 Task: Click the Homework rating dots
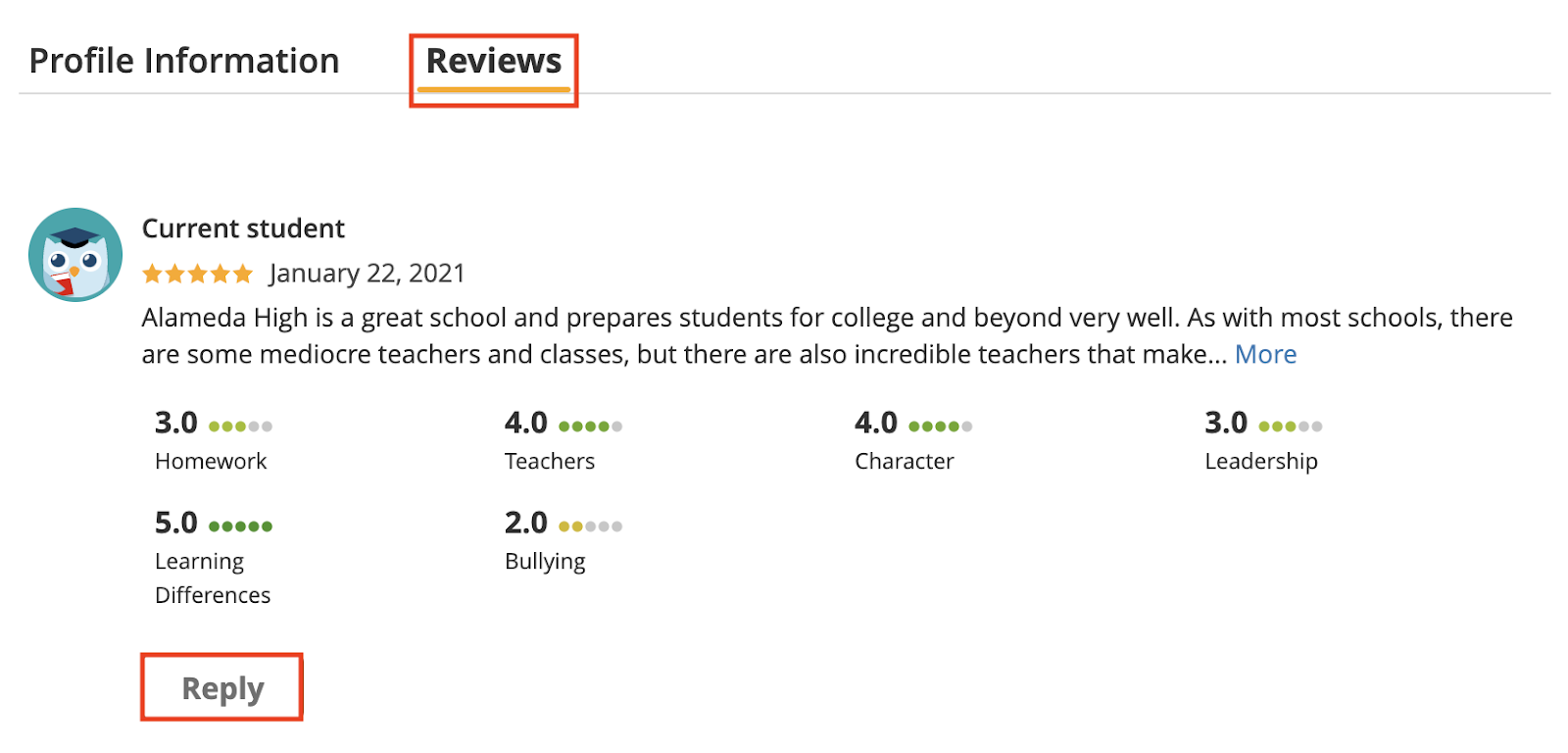coord(241,426)
